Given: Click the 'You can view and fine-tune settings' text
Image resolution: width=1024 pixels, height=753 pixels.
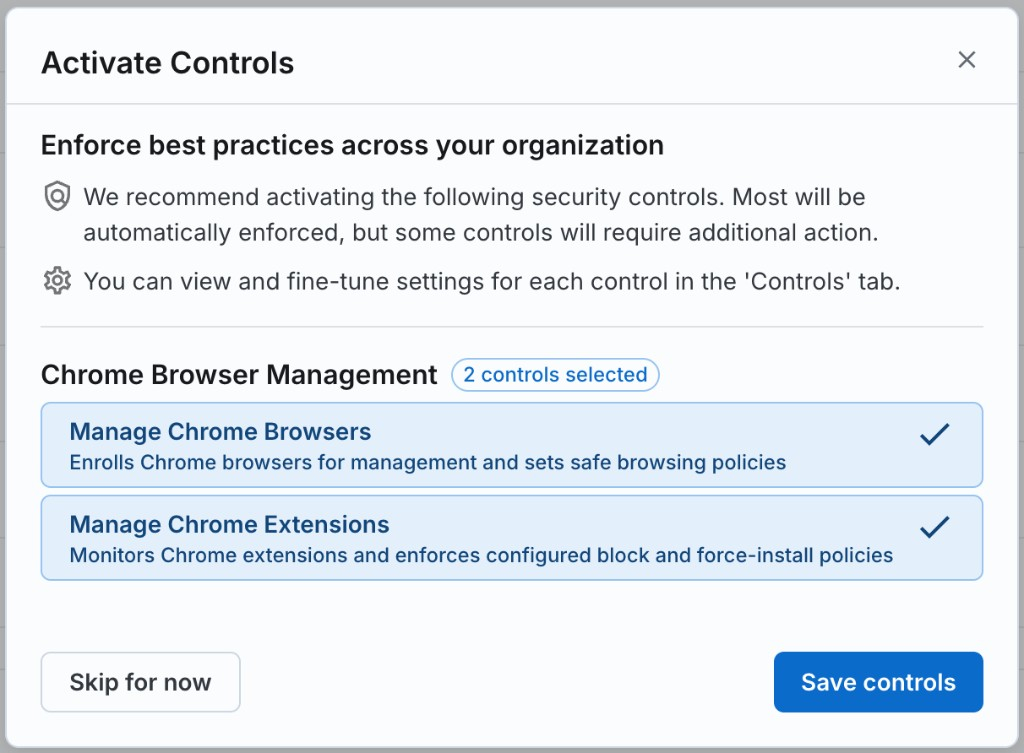Looking at the screenshot, I should click(x=492, y=281).
